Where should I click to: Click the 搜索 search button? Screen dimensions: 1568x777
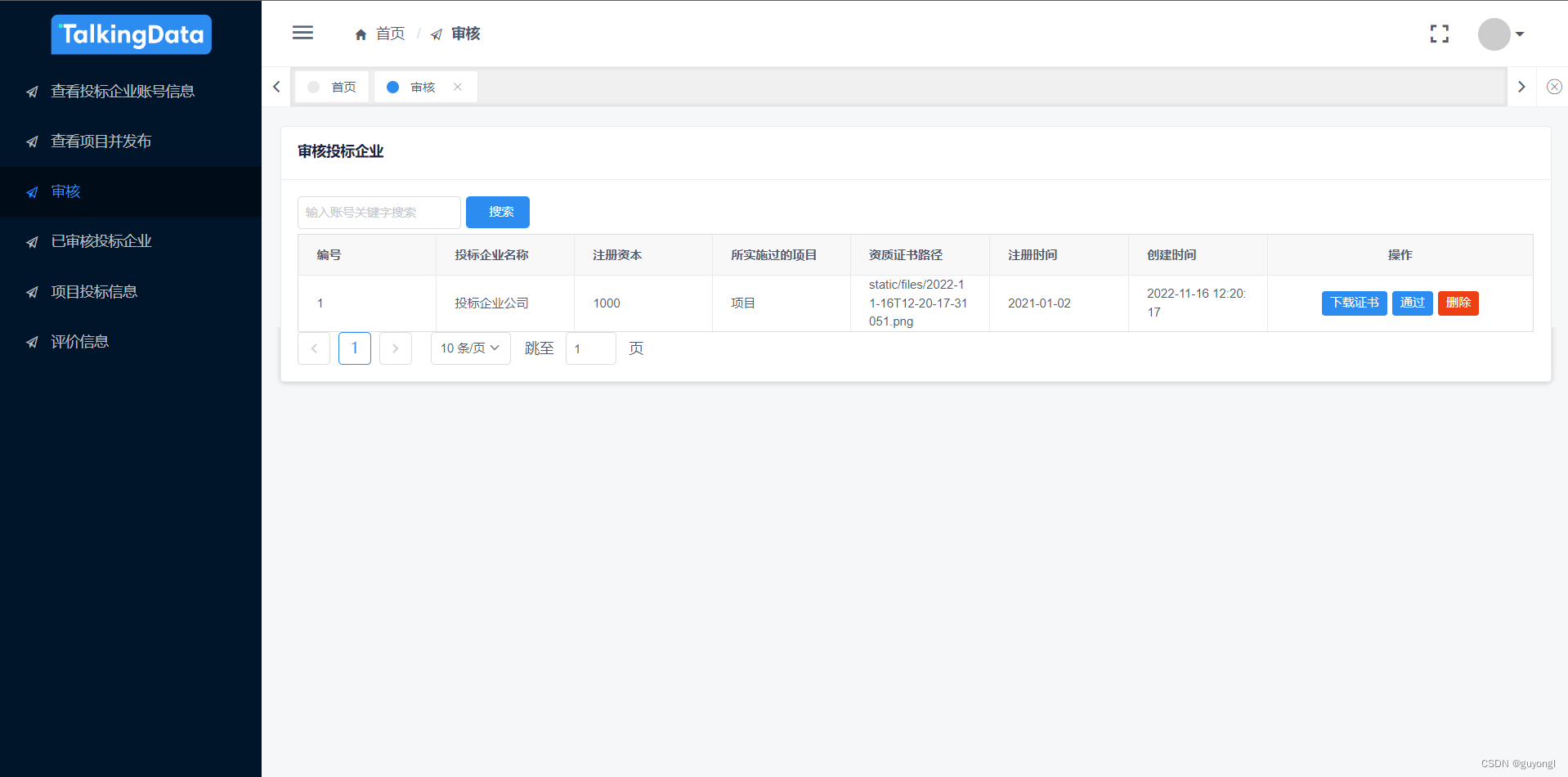[497, 212]
